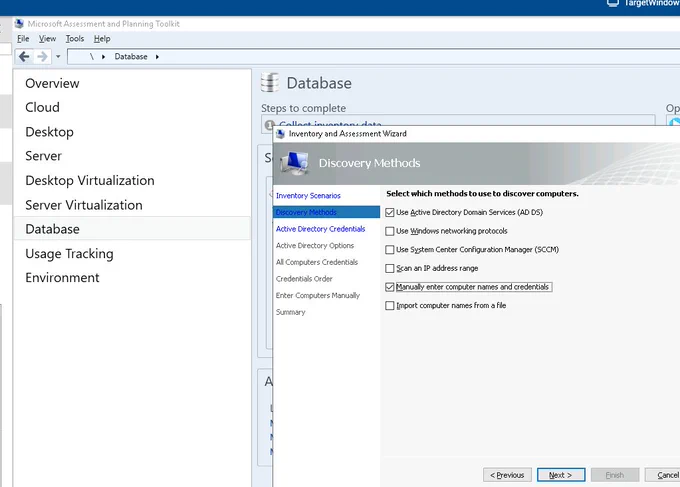Open the Help menu

pos(102,39)
